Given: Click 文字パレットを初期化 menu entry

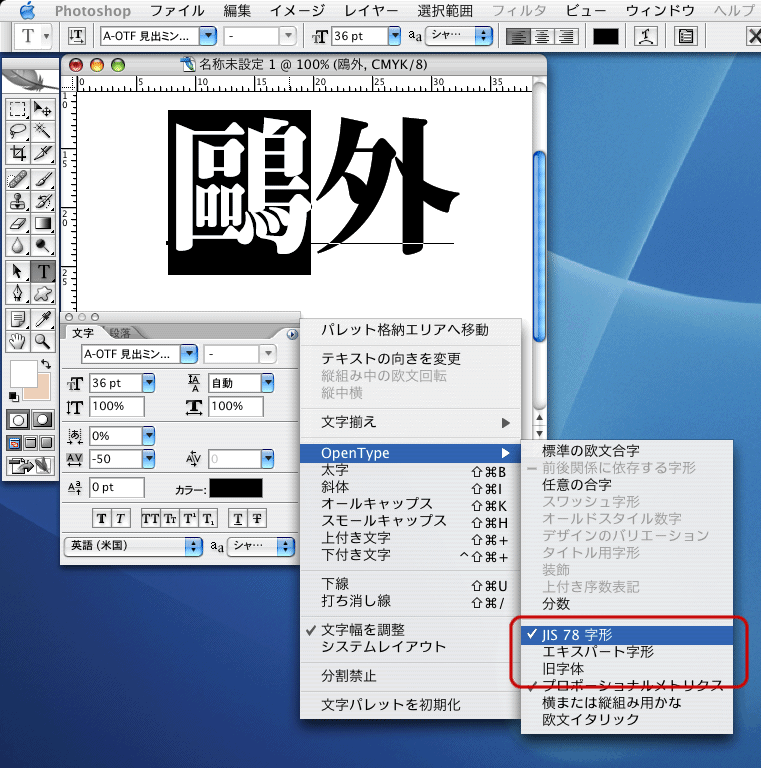Looking at the screenshot, I should (410, 705).
